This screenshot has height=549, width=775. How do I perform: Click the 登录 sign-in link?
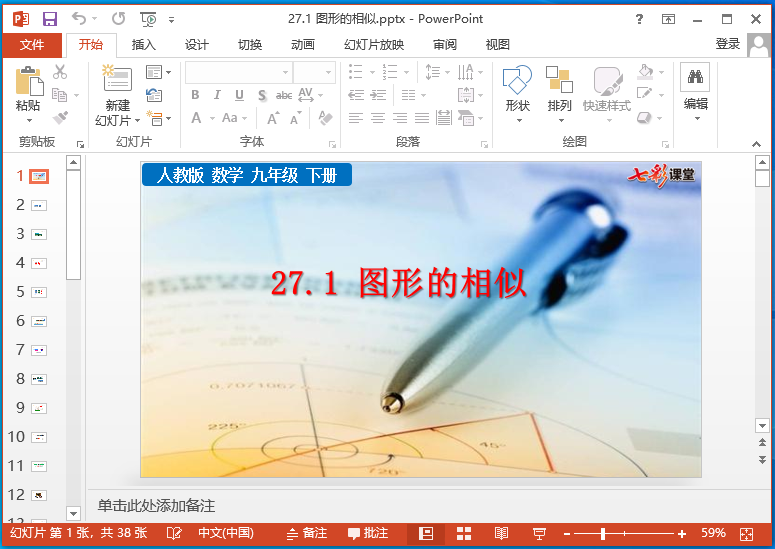[728, 44]
